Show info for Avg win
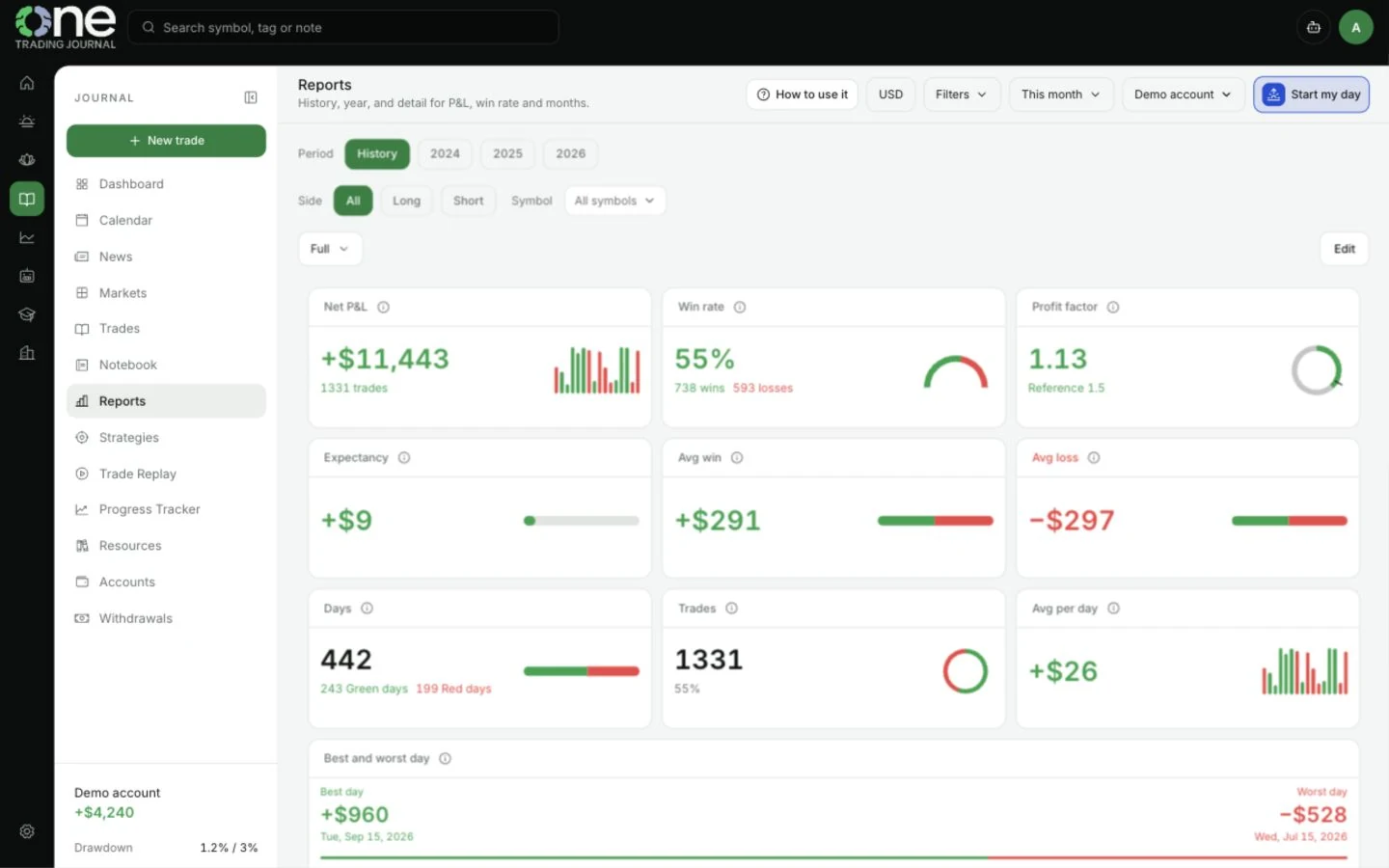 pyautogui.click(x=737, y=458)
